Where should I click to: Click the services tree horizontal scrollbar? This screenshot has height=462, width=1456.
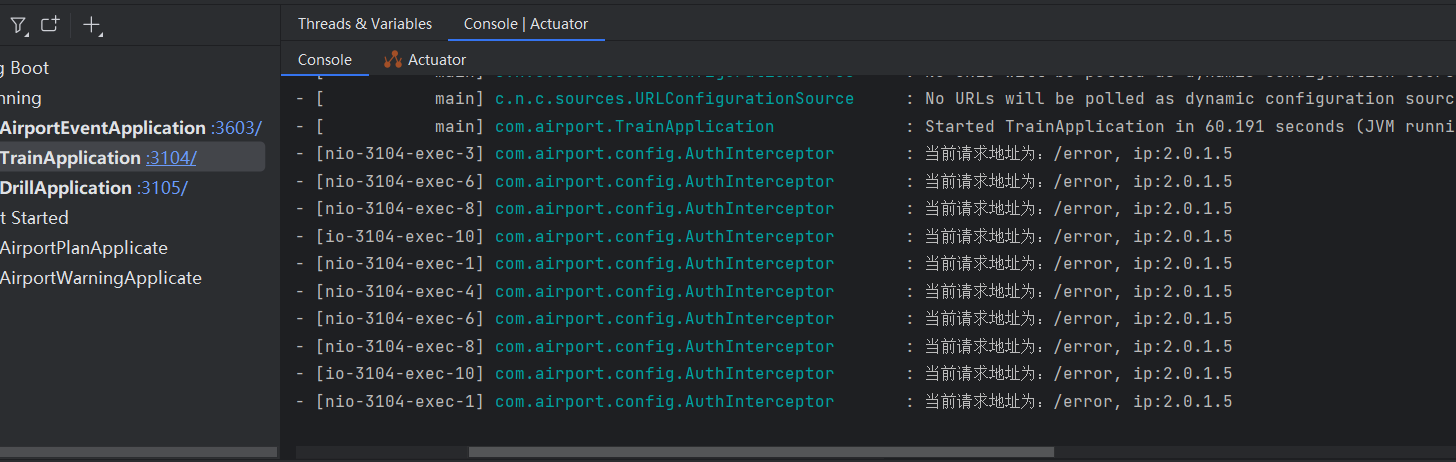click(x=138, y=452)
